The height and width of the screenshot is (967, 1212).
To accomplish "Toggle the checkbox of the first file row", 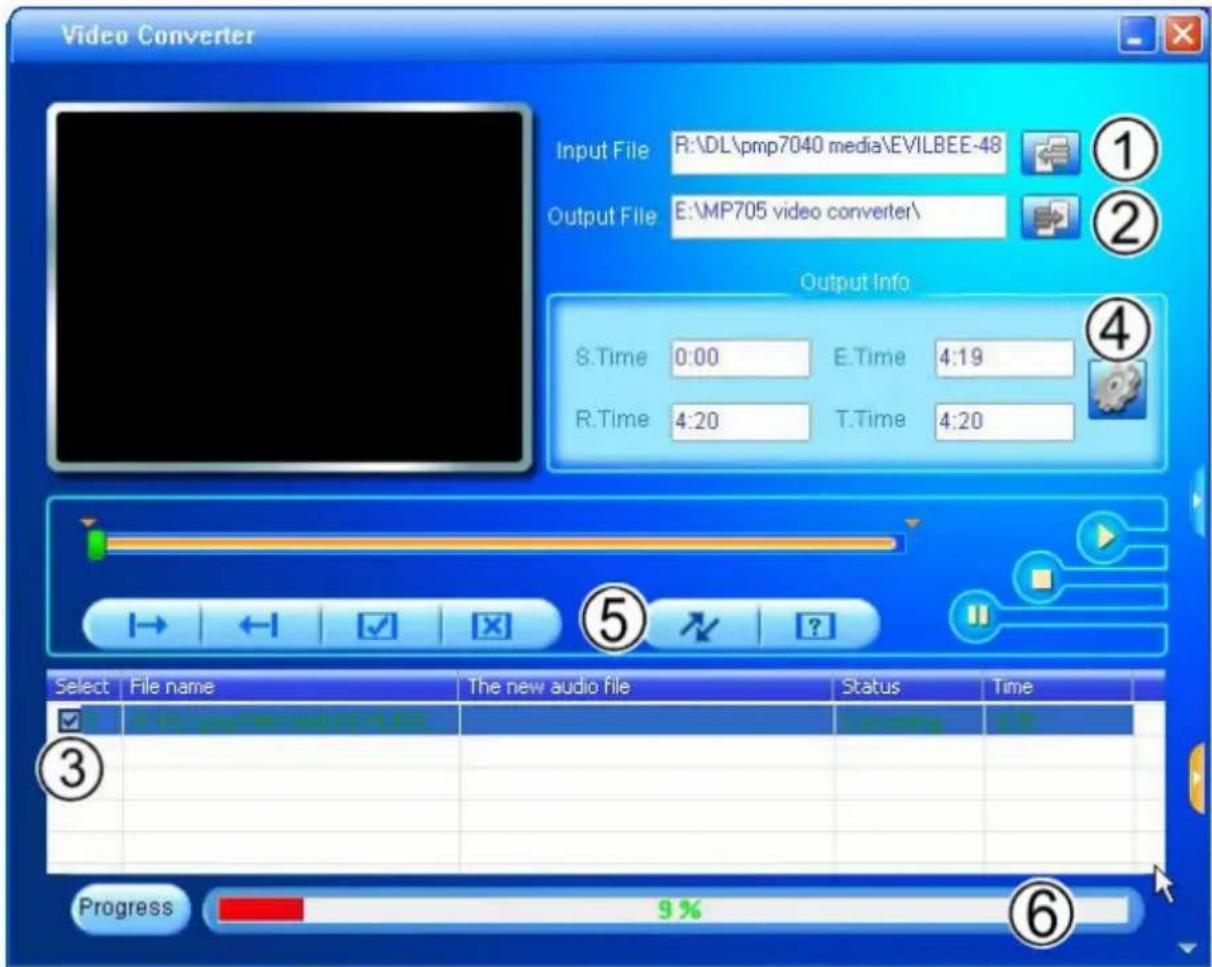I will click(x=70, y=720).
